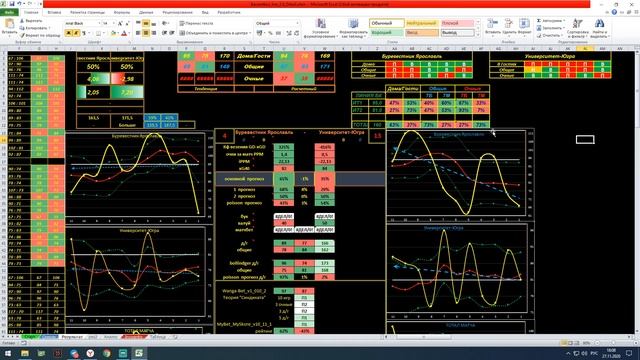Open the Fill (Заполнить) dropdown

click(551, 28)
